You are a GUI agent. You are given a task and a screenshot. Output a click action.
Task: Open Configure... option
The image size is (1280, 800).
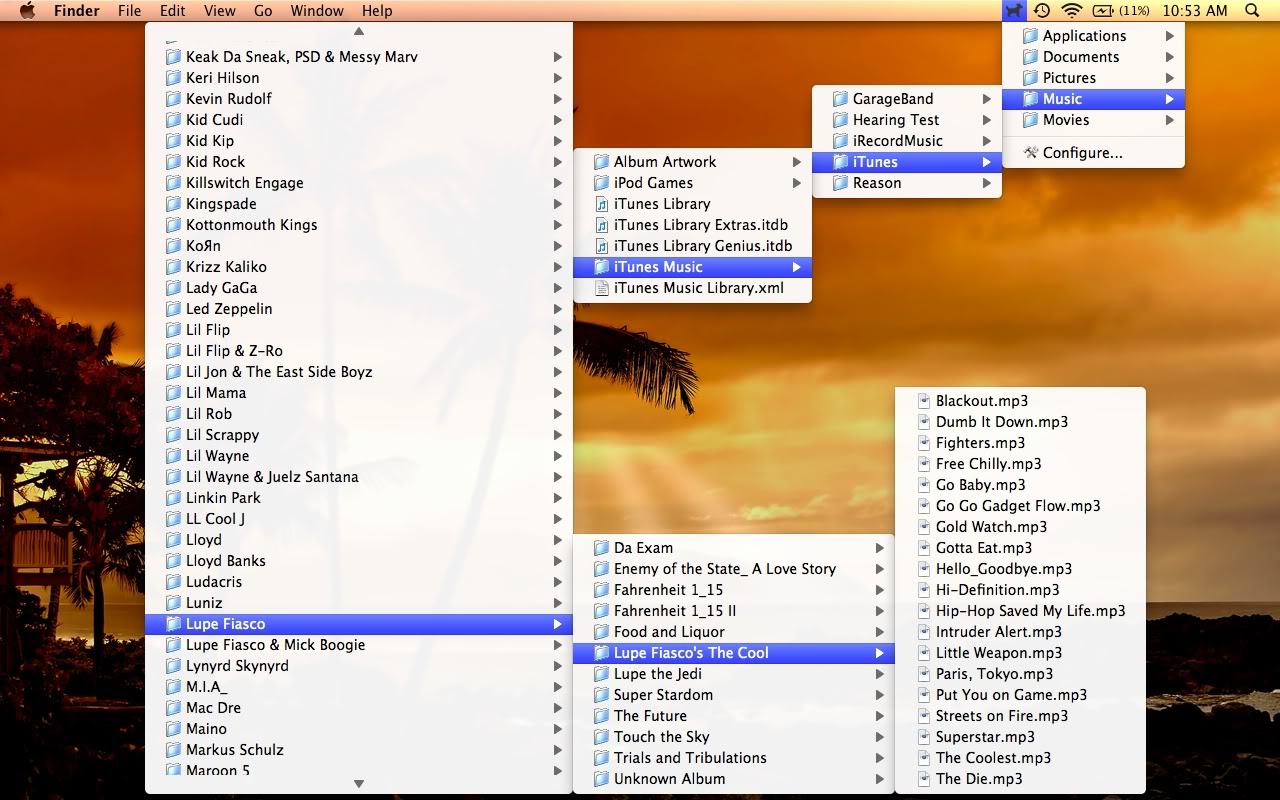pos(1093,153)
